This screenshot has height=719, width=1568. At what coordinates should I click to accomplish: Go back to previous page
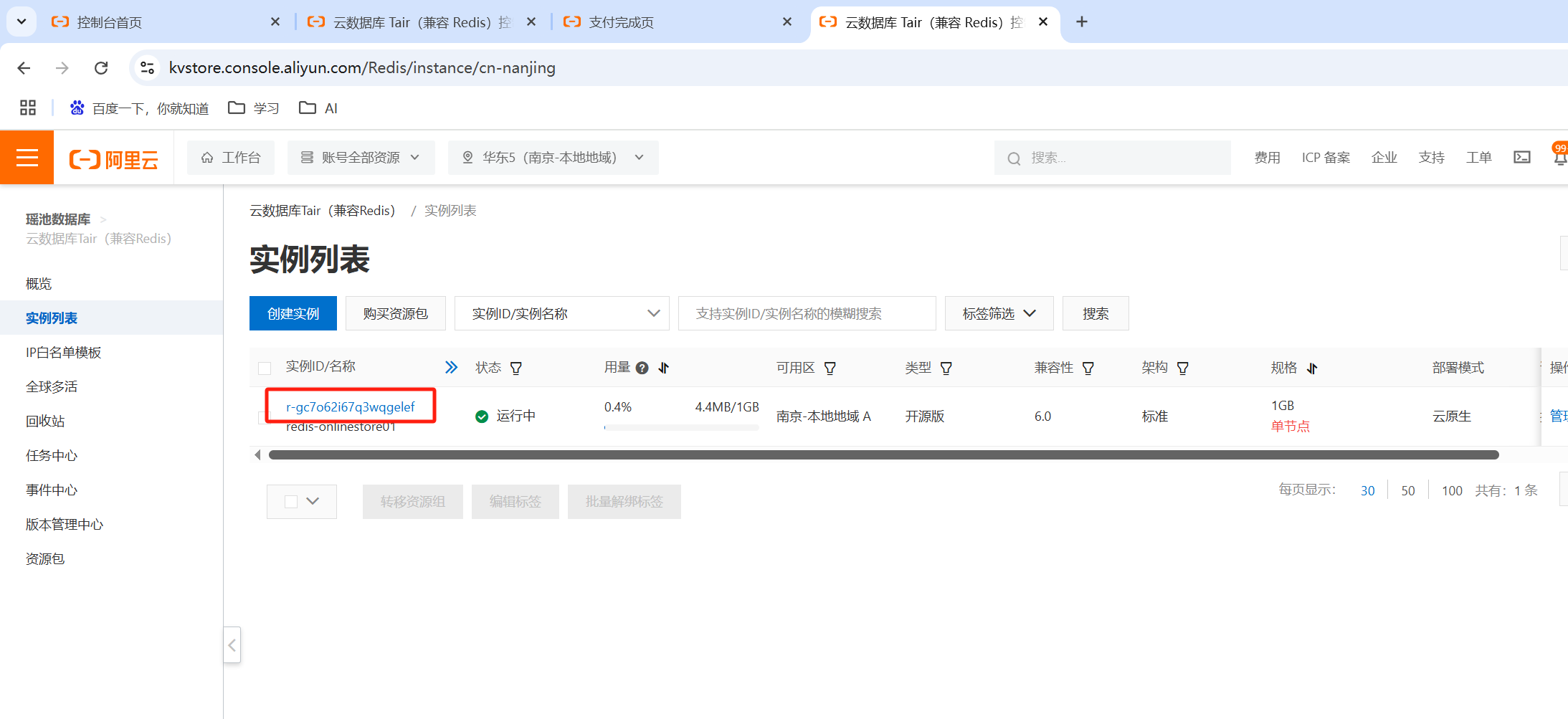click(x=24, y=68)
